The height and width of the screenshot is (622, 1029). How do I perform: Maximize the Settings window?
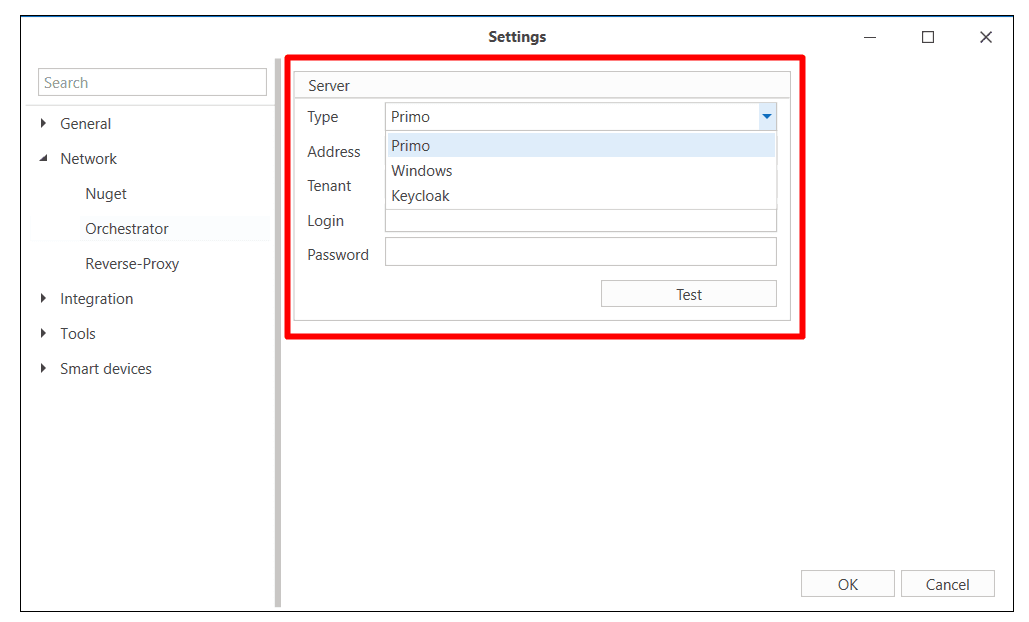pyautogui.click(x=928, y=37)
